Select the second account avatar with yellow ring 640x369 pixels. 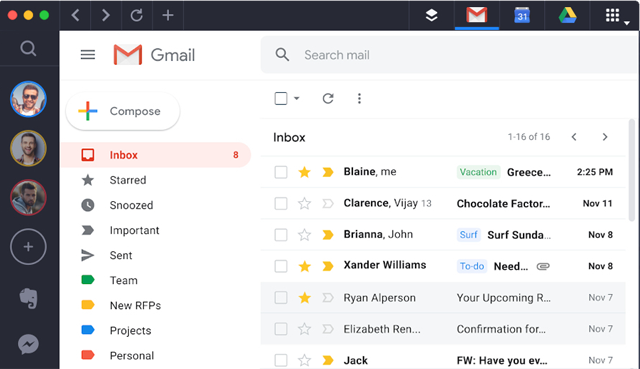pyautogui.click(x=28, y=148)
